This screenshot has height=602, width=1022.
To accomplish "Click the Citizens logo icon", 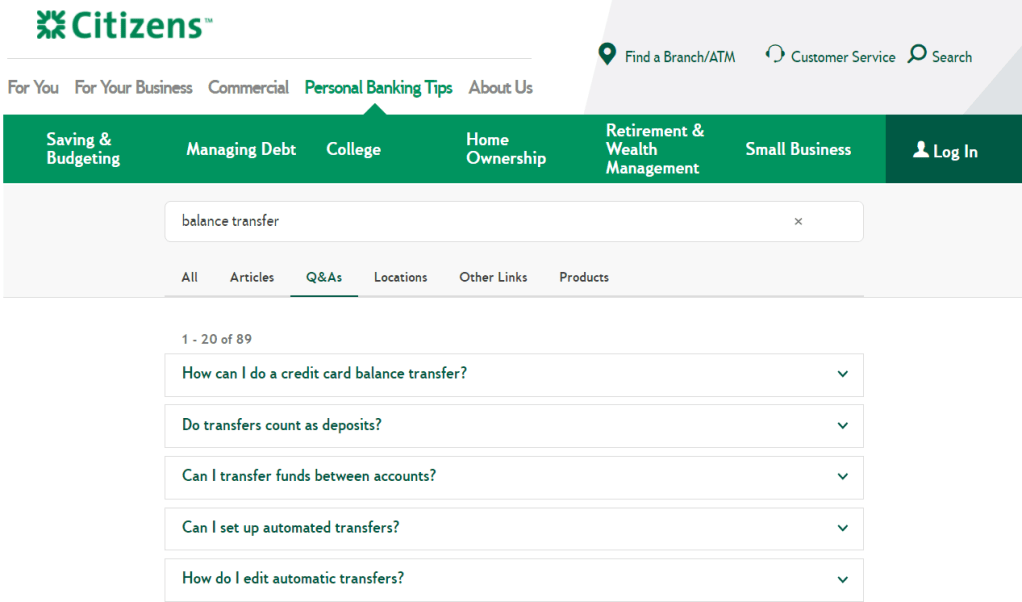I will click(x=50, y=25).
